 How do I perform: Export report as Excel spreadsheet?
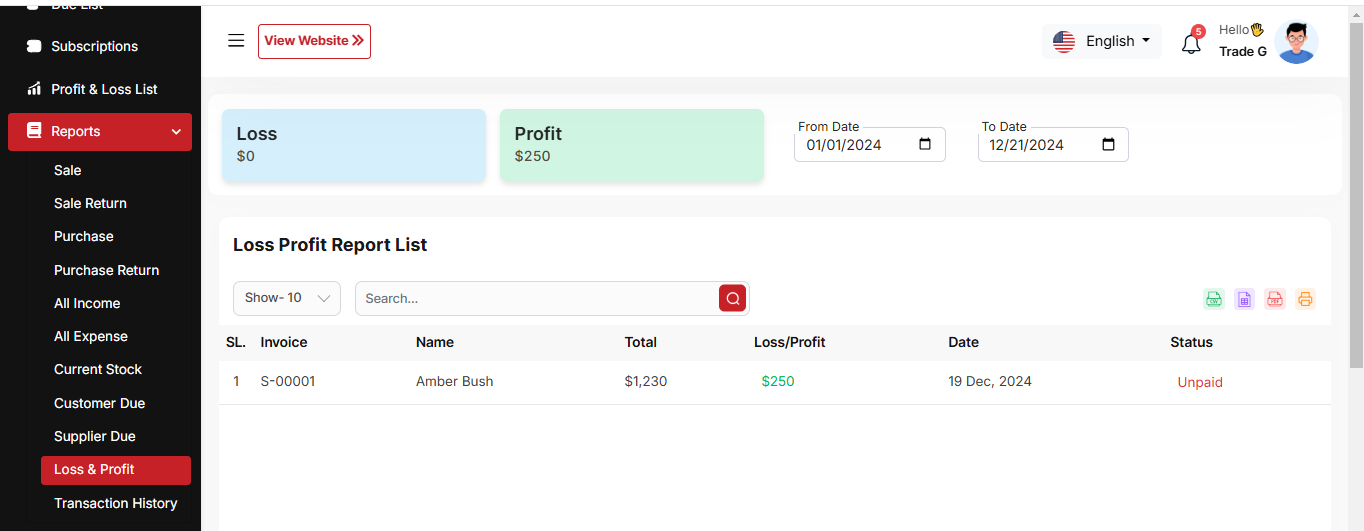(1244, 299)
